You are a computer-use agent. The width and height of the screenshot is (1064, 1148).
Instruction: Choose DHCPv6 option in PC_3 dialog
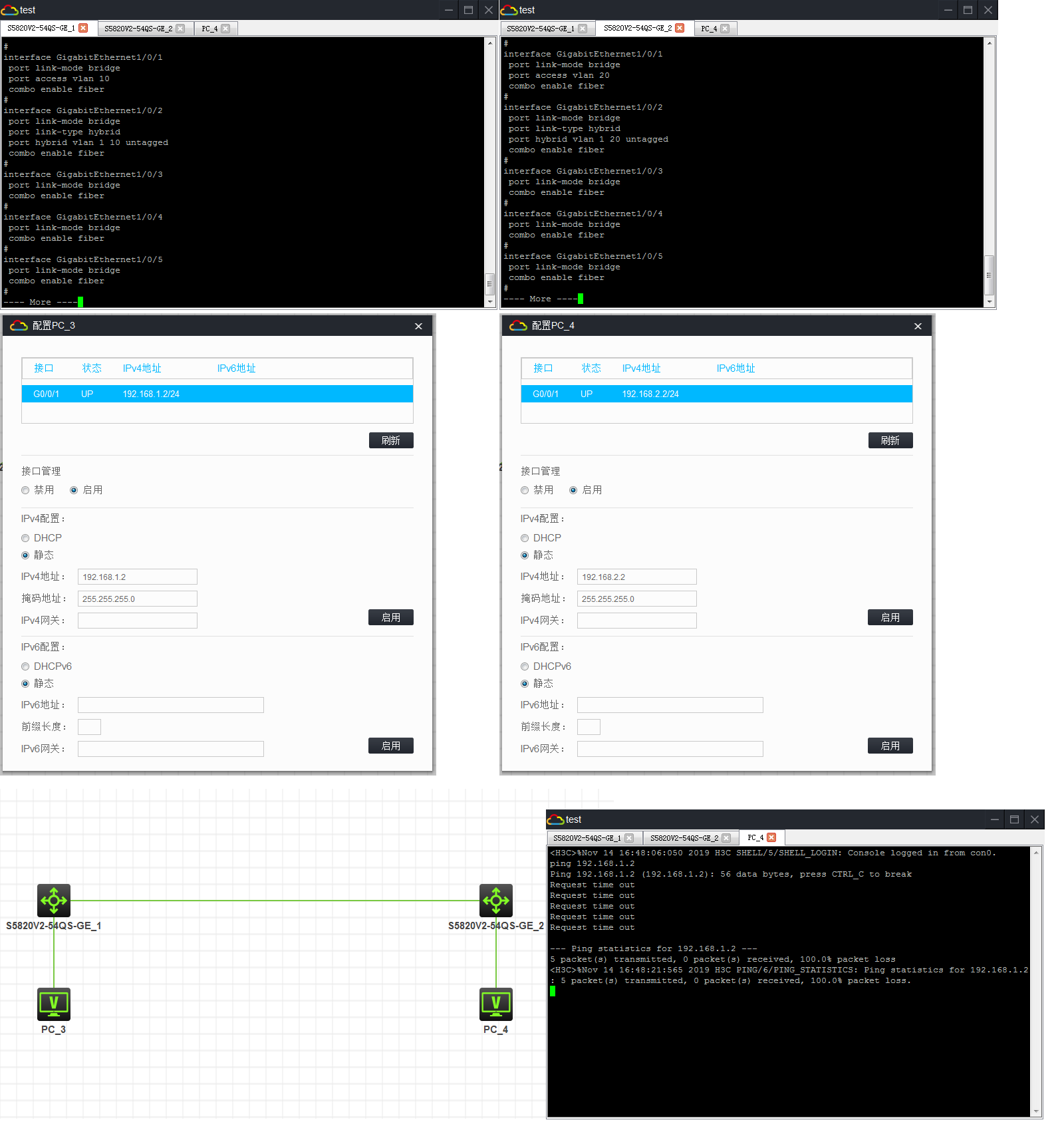pos(25,666)
